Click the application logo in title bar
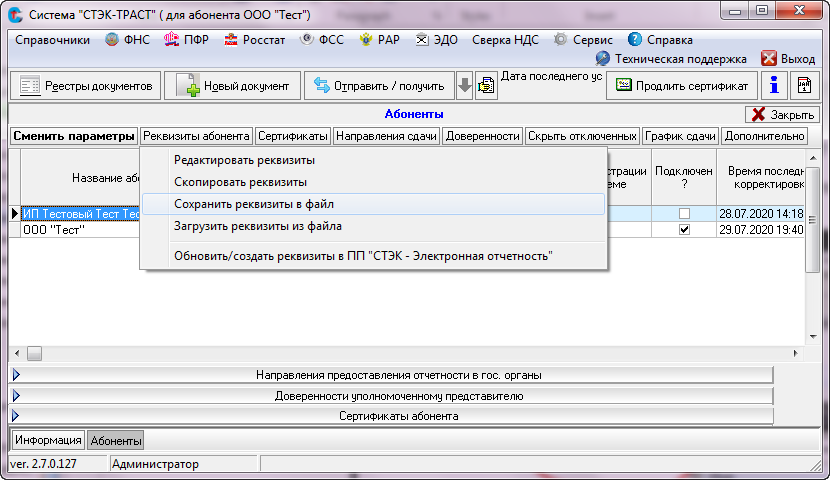This screenshot has width=830, height=480. [x=15, y=15]
